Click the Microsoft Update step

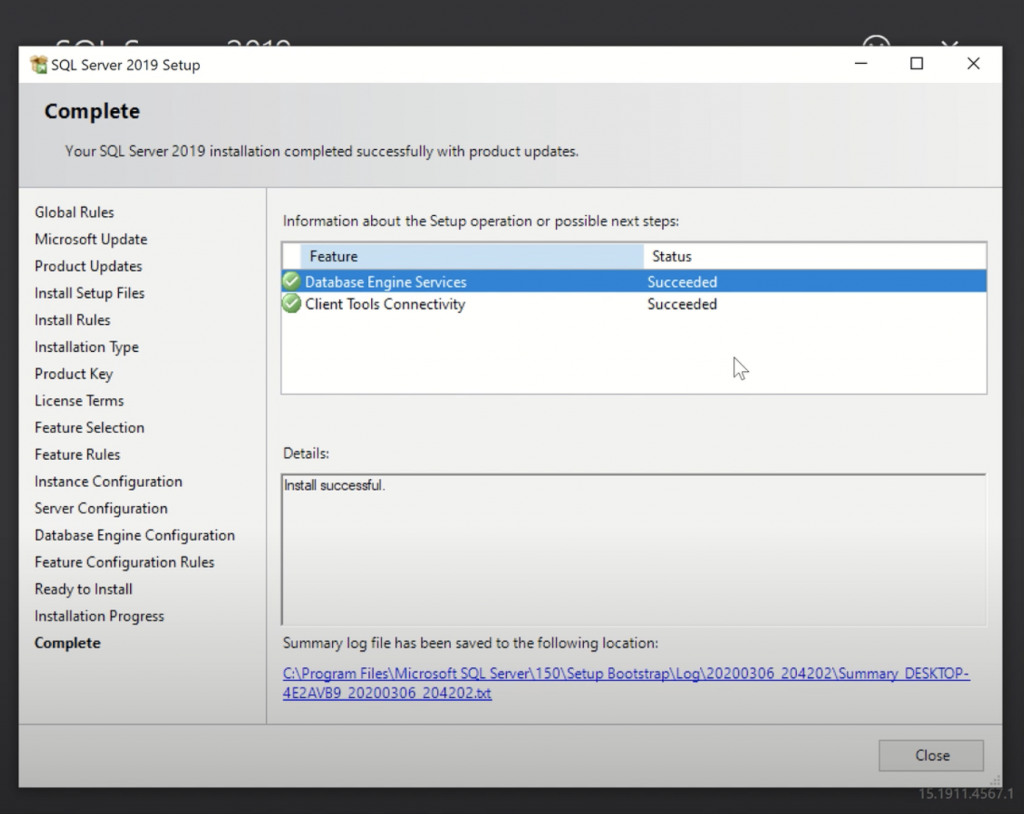click(x=91, y=239)
